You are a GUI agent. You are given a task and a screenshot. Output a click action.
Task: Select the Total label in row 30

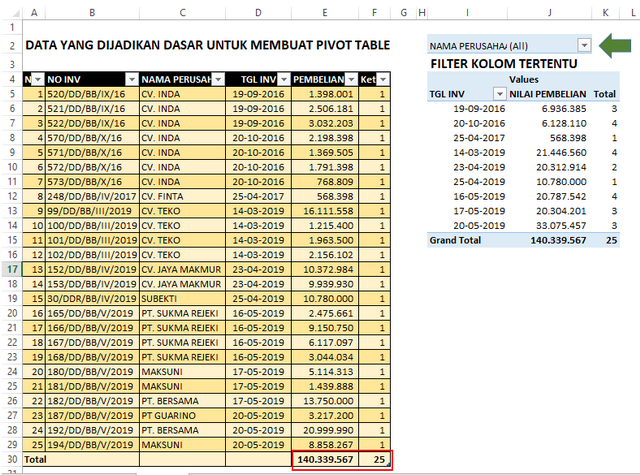click(x=35, y=459)
